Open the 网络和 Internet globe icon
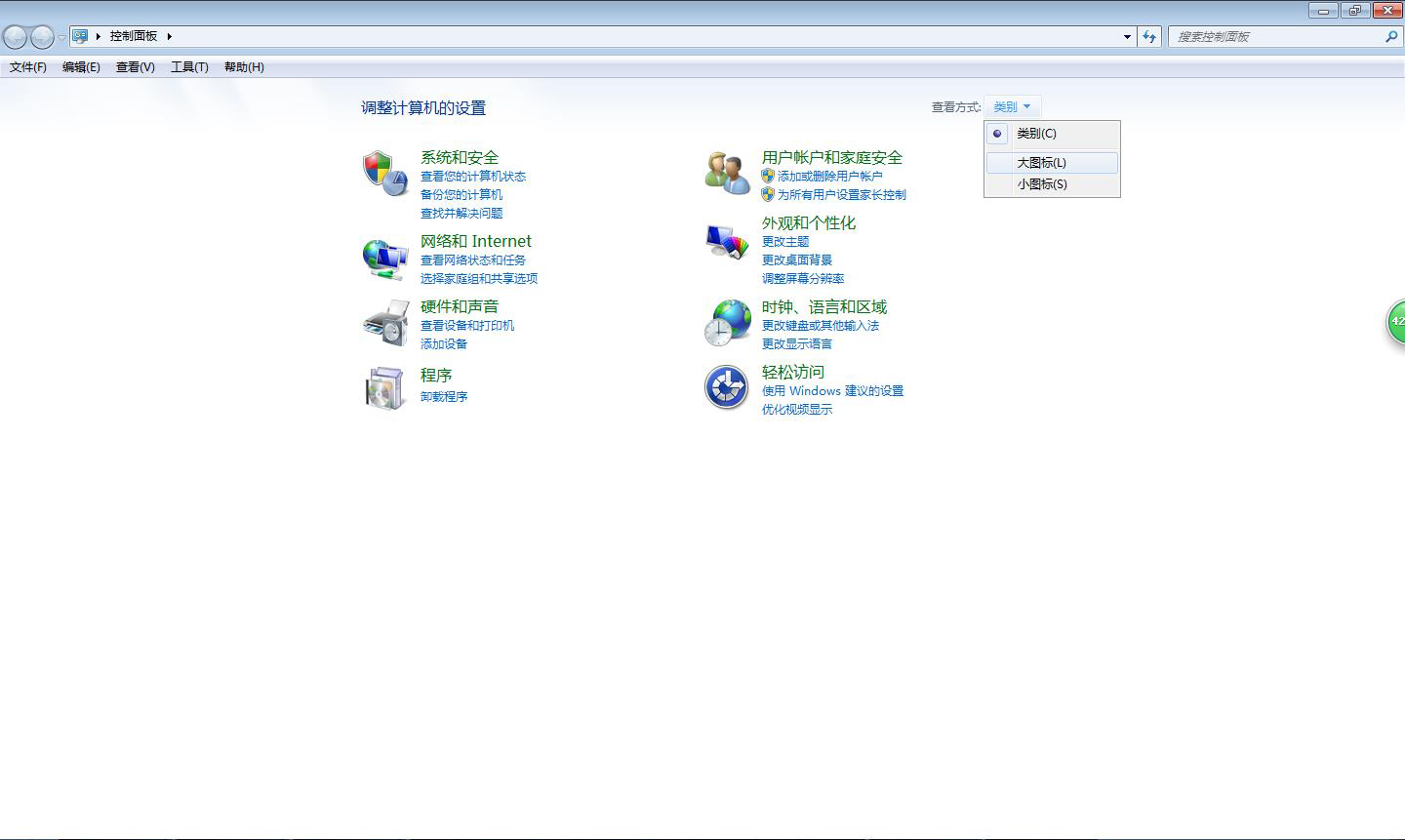The width and height of the screenshot is (1405, 840). pos(385,258)
